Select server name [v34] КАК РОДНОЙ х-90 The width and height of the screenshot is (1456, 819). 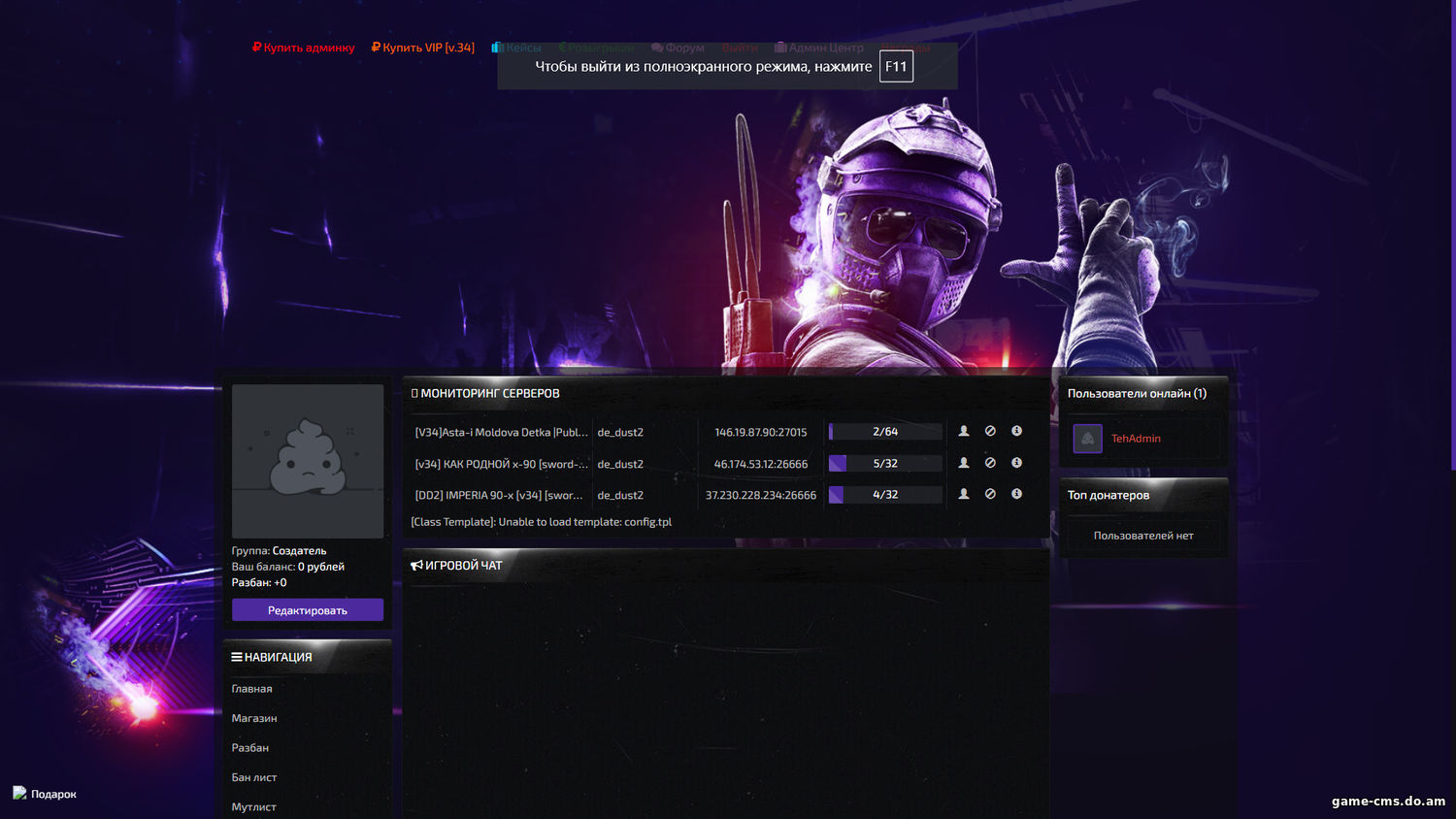501,464
